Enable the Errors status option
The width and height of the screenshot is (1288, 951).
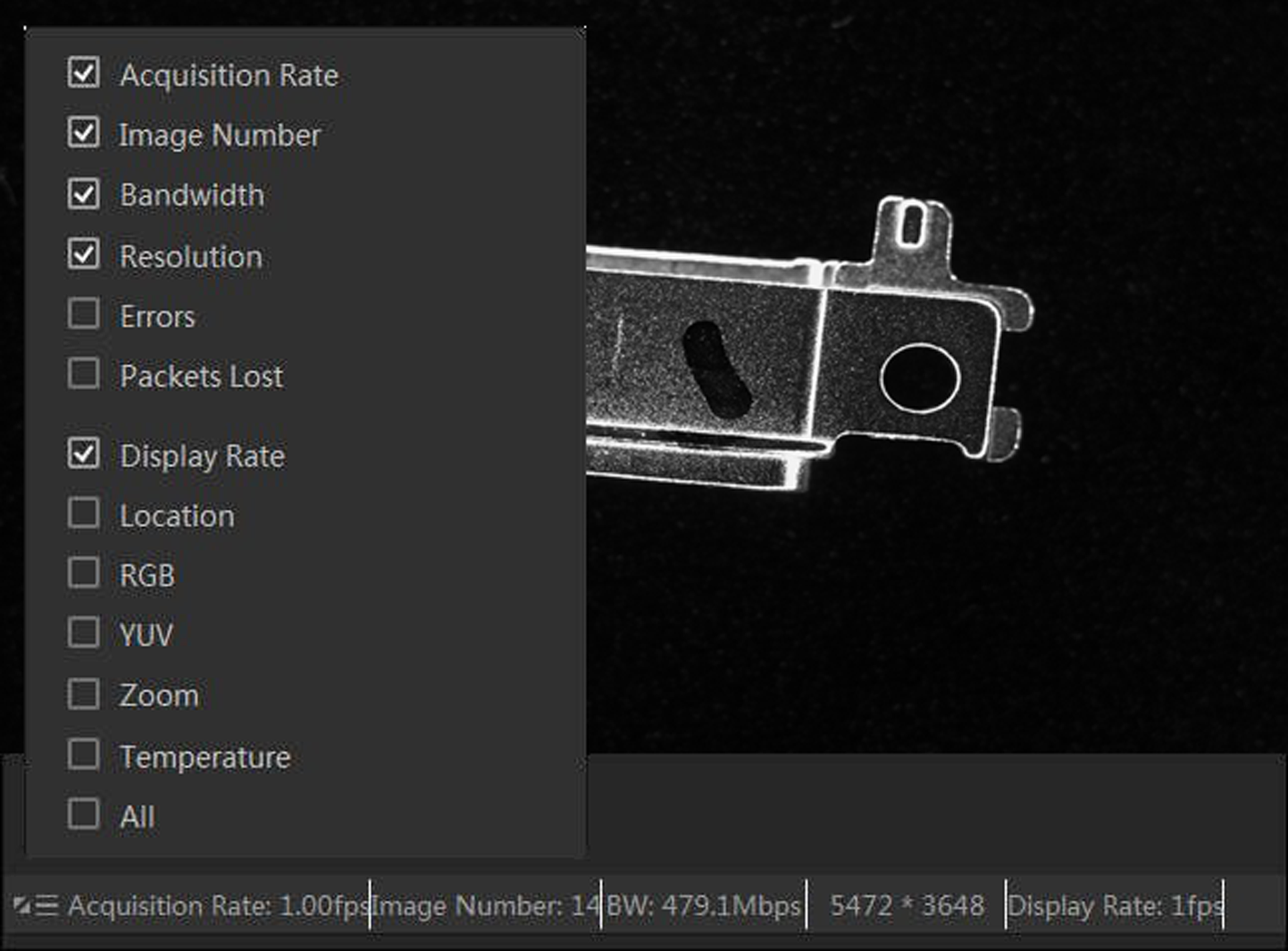click(x=83, y=313)
